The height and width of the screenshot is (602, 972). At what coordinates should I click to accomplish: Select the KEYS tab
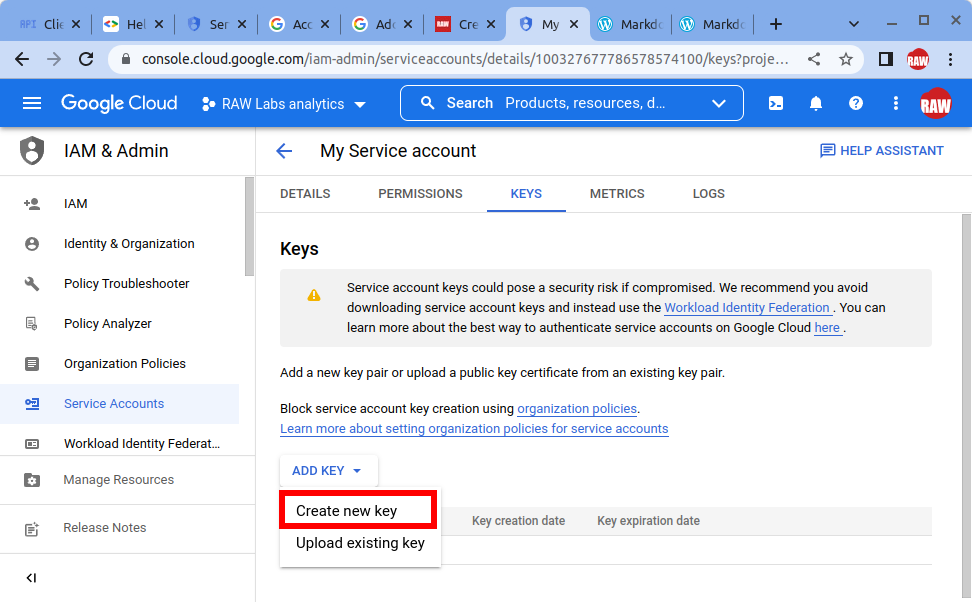tap(526, 193)
